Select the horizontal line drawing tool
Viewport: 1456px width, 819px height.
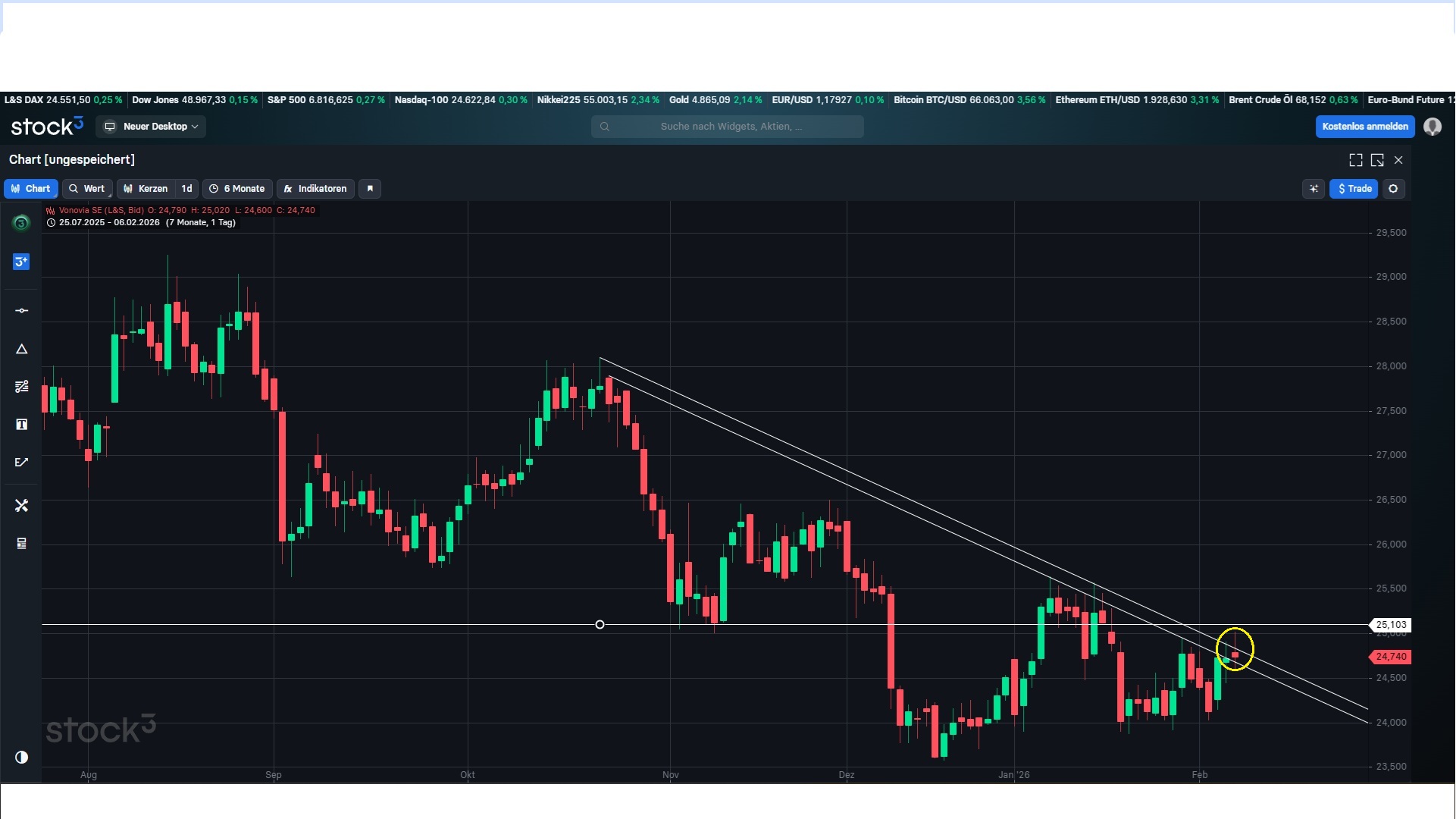[21, 311]
